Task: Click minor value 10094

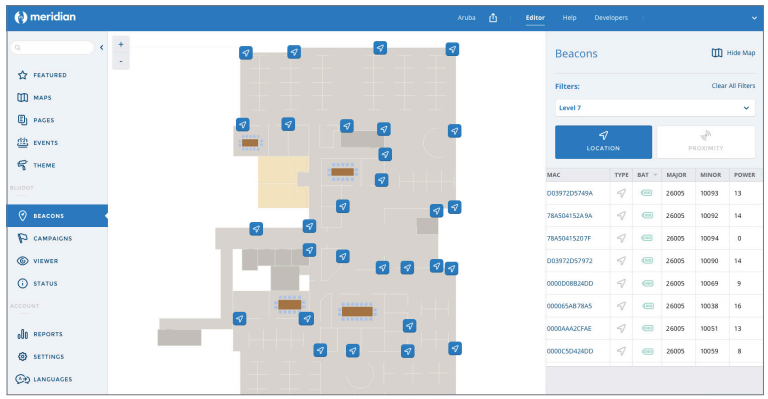Action: [709, 238]
